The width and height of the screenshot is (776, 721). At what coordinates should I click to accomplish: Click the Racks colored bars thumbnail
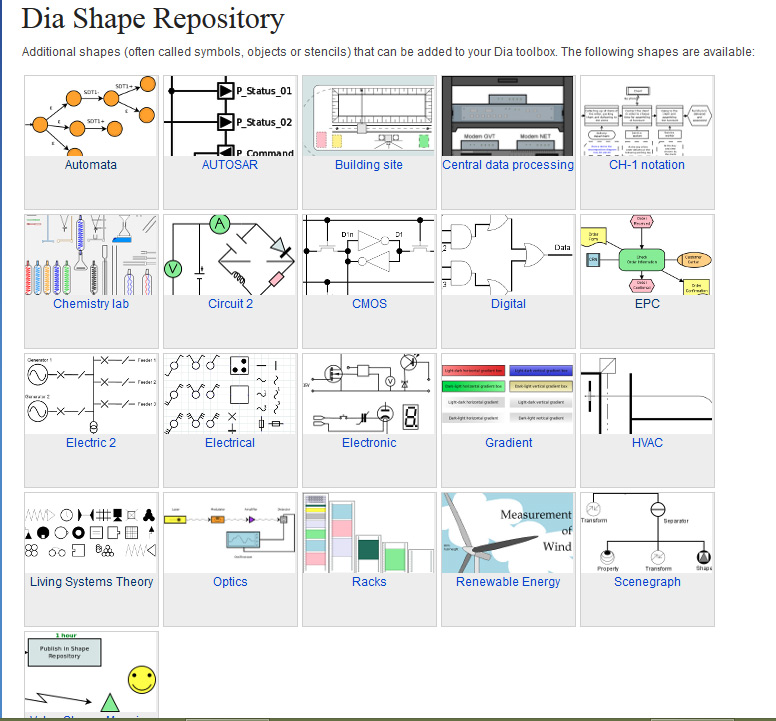369,533
